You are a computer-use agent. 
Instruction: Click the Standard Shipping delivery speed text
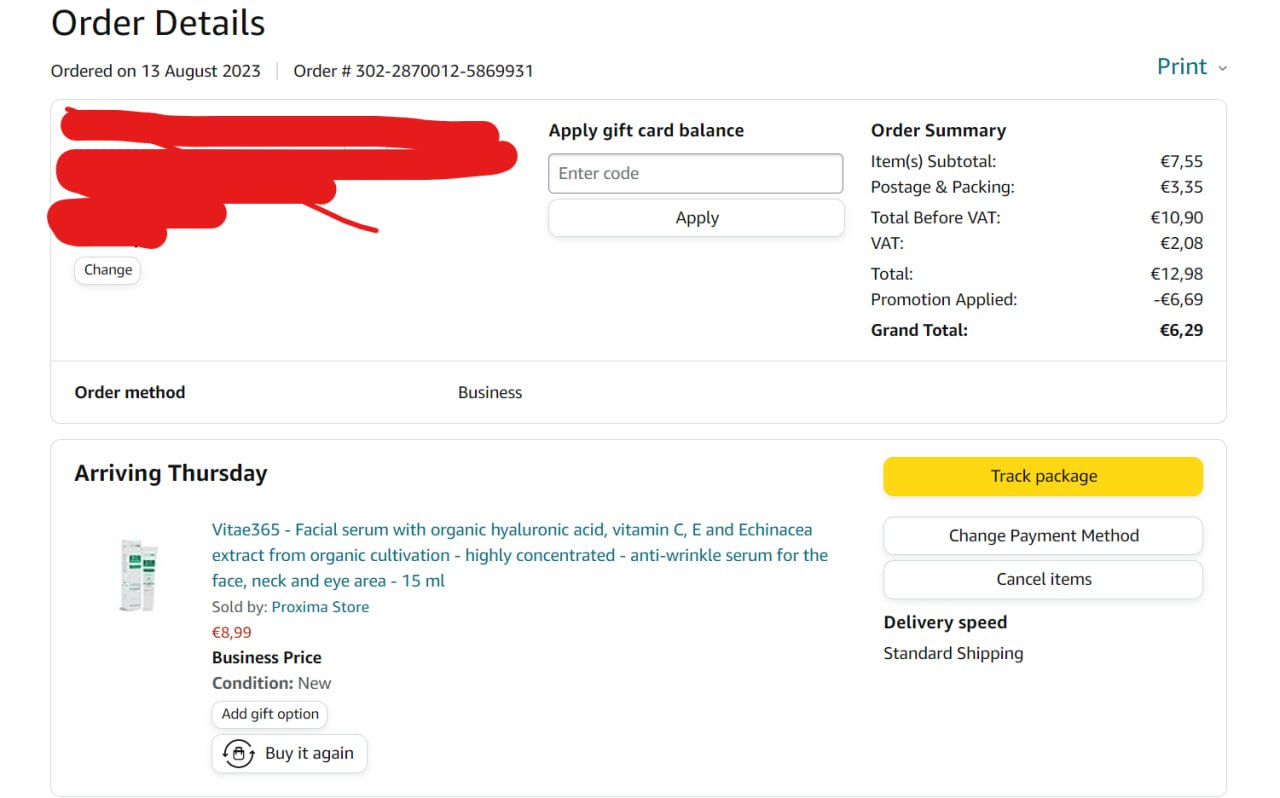point(953,653)
